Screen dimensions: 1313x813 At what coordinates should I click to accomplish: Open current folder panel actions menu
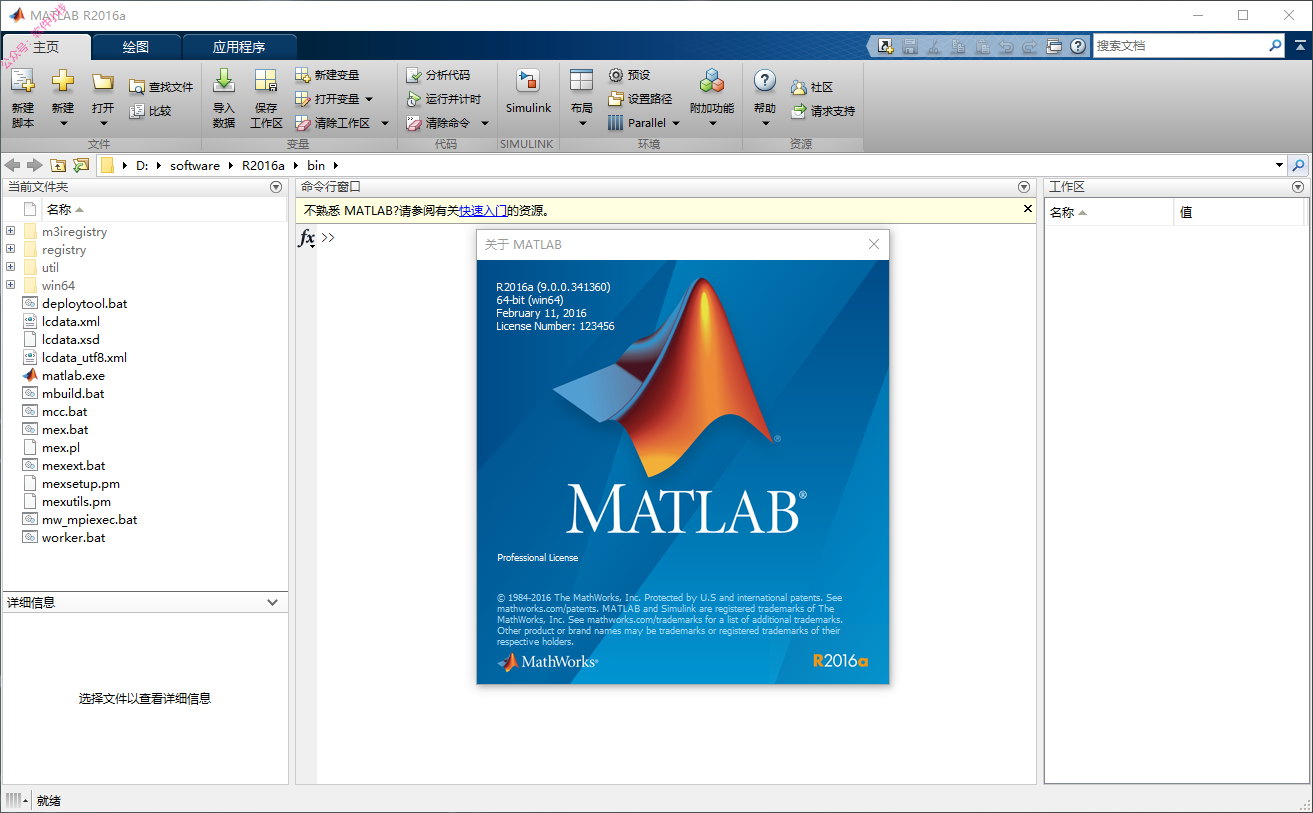coord(276,187)
